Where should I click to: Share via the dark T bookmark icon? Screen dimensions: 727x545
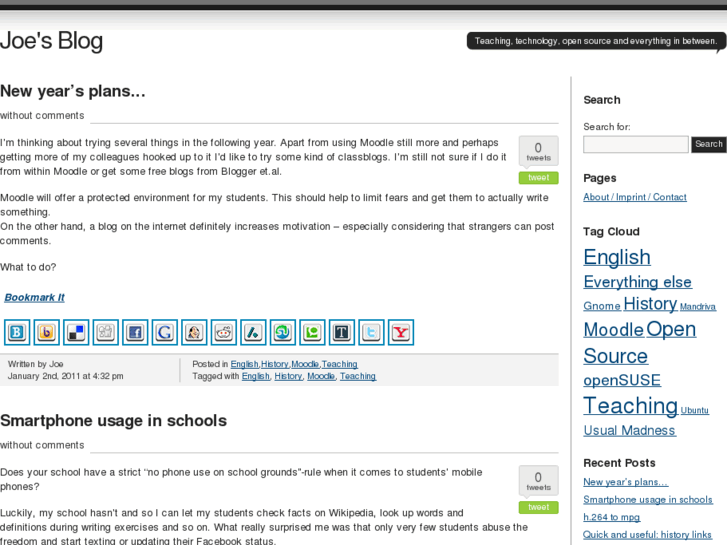pos(342,332)
